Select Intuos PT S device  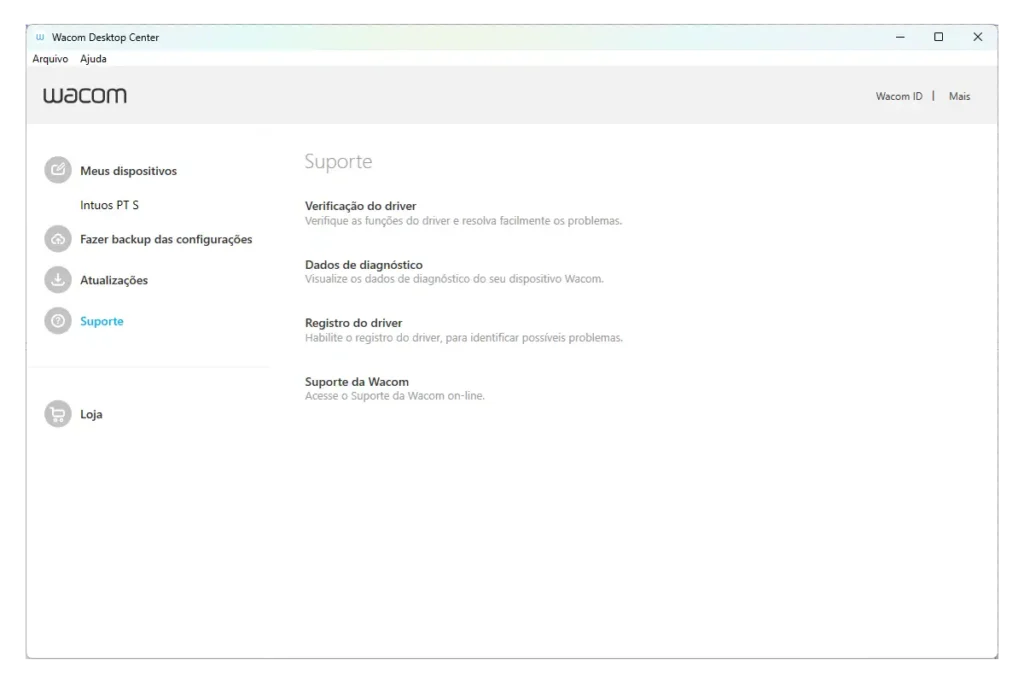[x=110, y=205]
